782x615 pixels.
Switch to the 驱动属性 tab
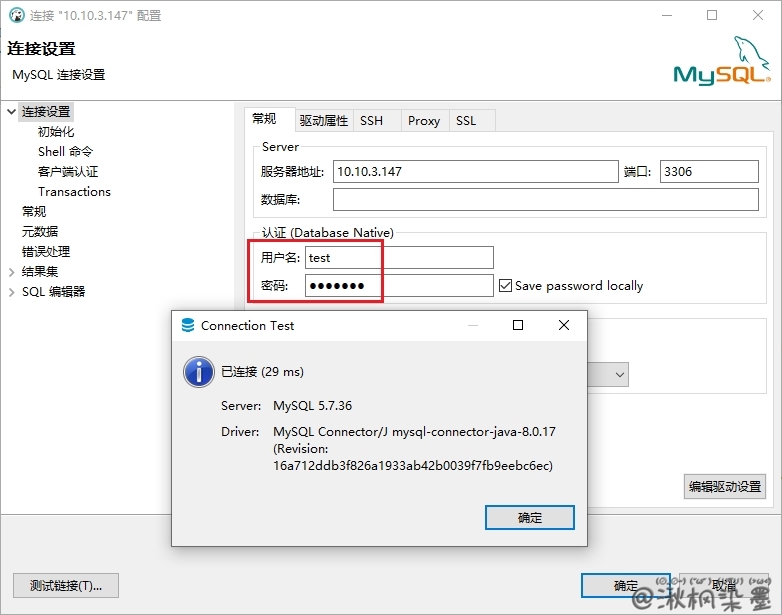click(x=323, y=121)
